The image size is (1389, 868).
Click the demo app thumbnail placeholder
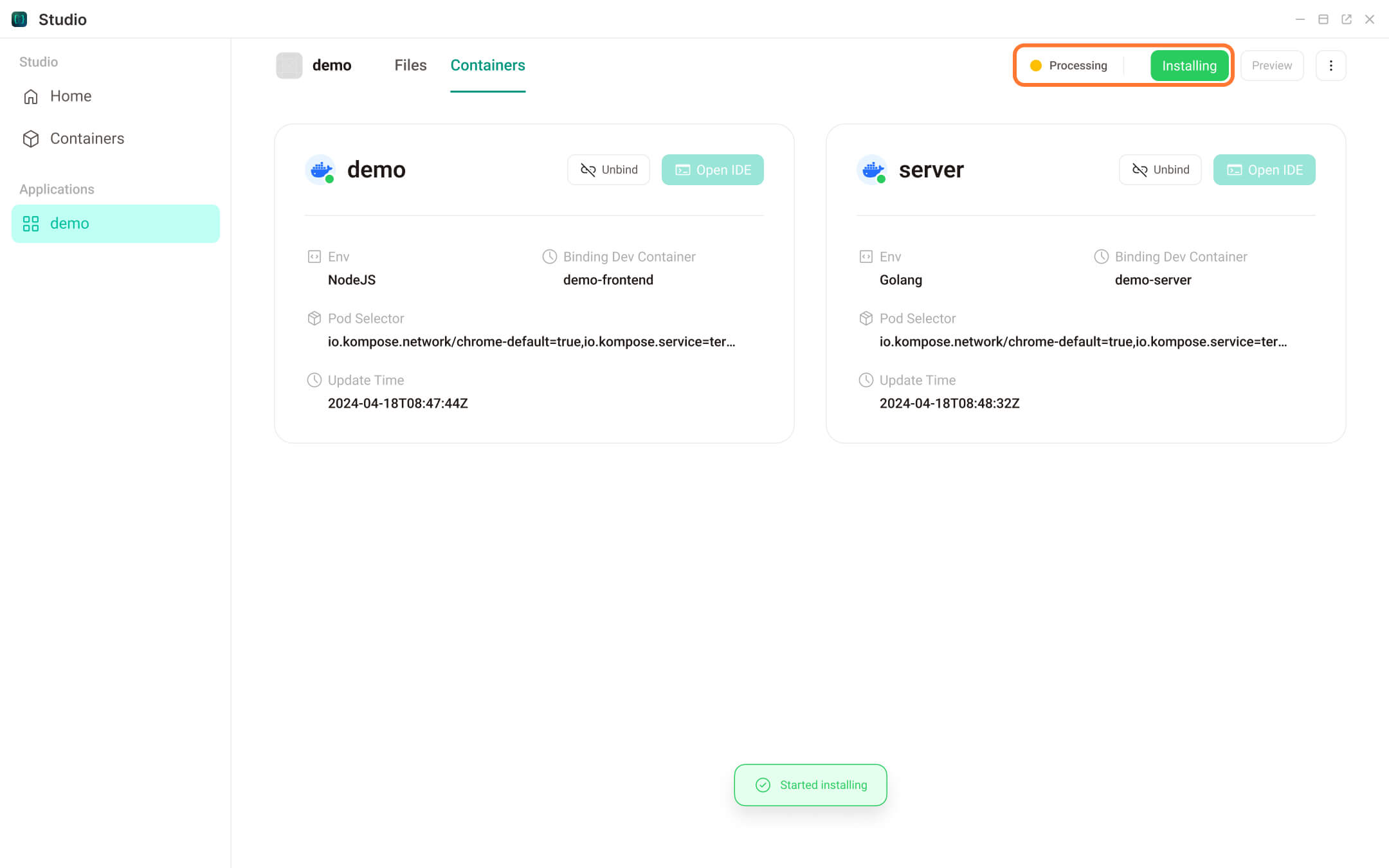[289, 66]
